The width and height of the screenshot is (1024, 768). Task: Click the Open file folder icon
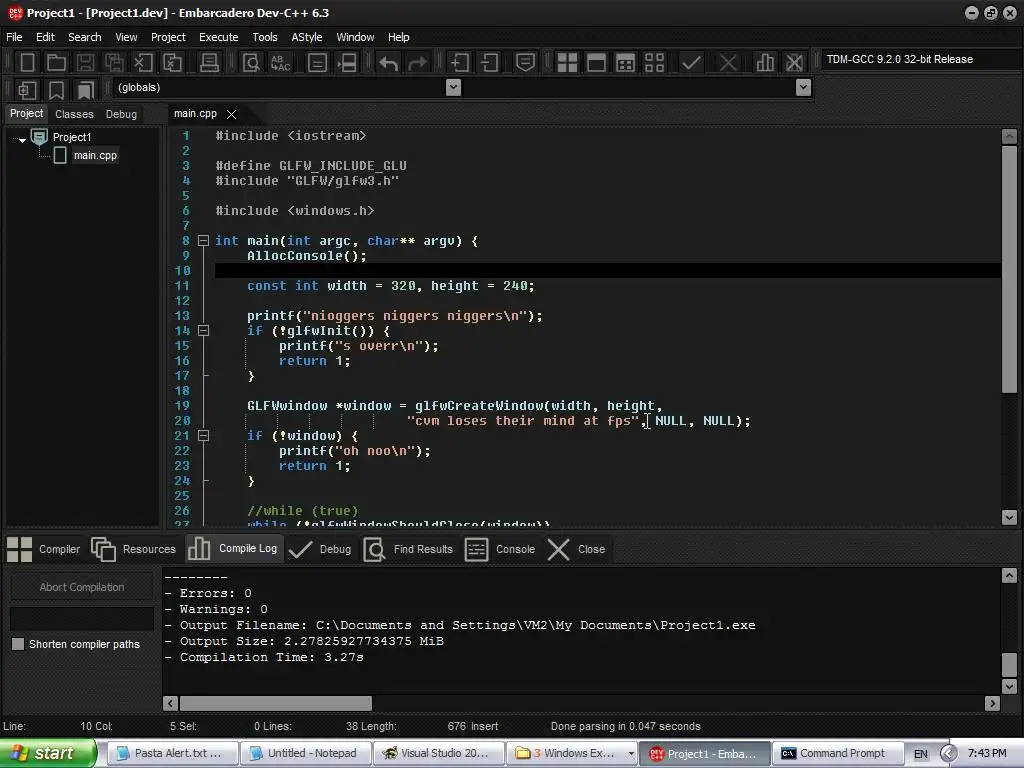click(56, 63)
